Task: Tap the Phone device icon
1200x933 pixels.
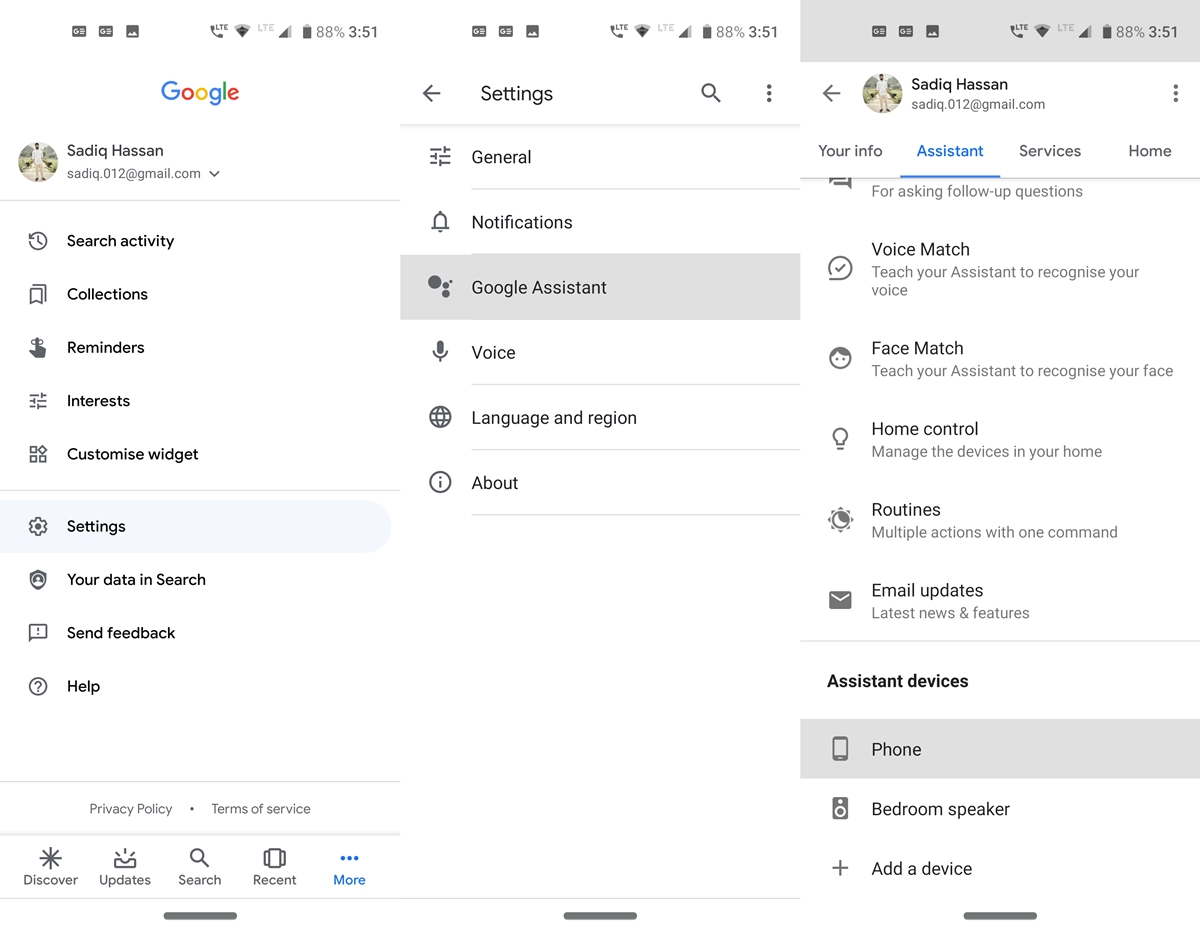Action: pyautogui.click(x=840, y=749)
